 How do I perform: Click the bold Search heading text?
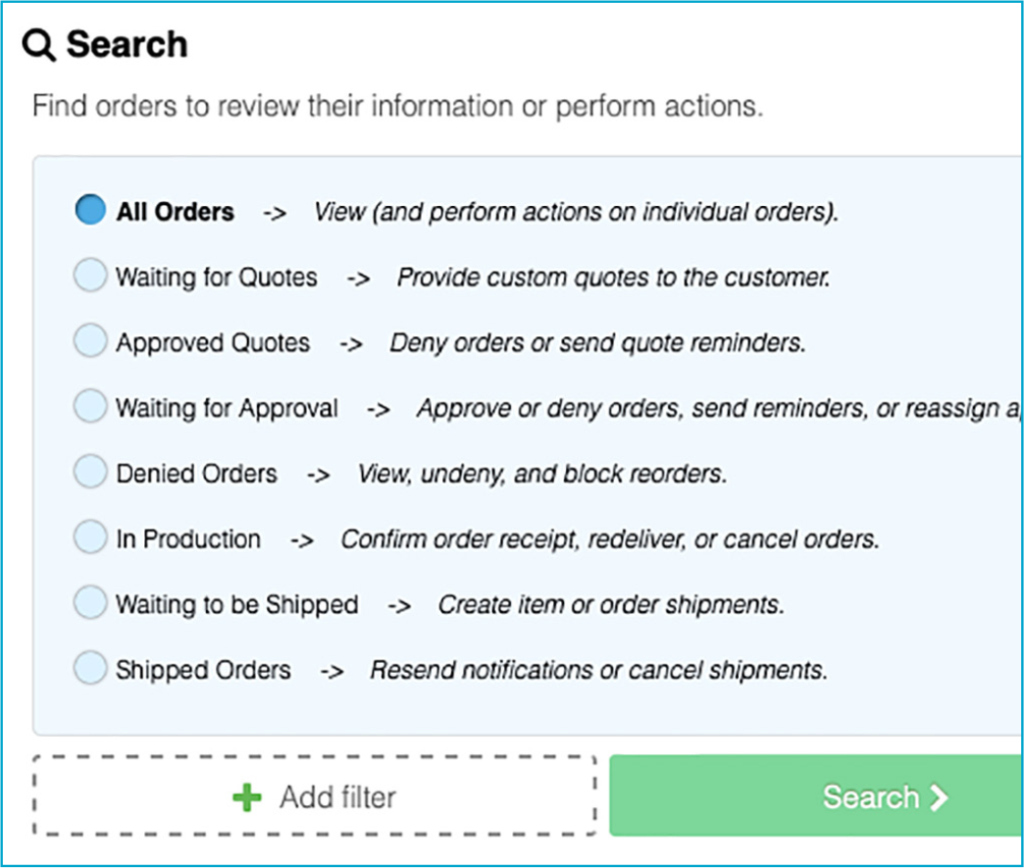[126, 45]
